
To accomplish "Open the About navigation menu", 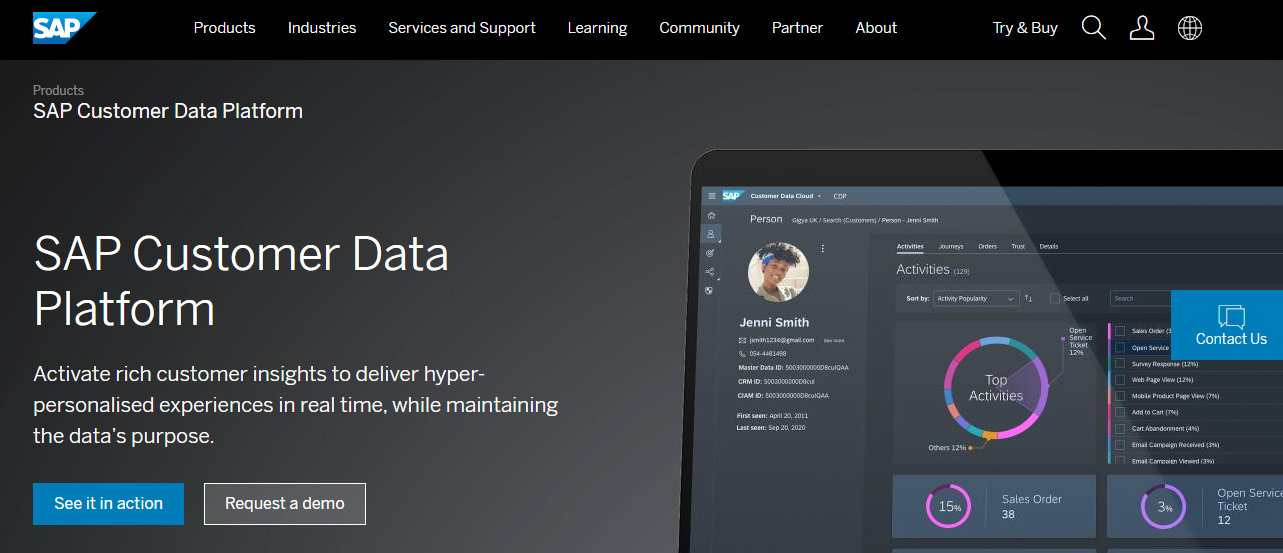I will 876,28.
